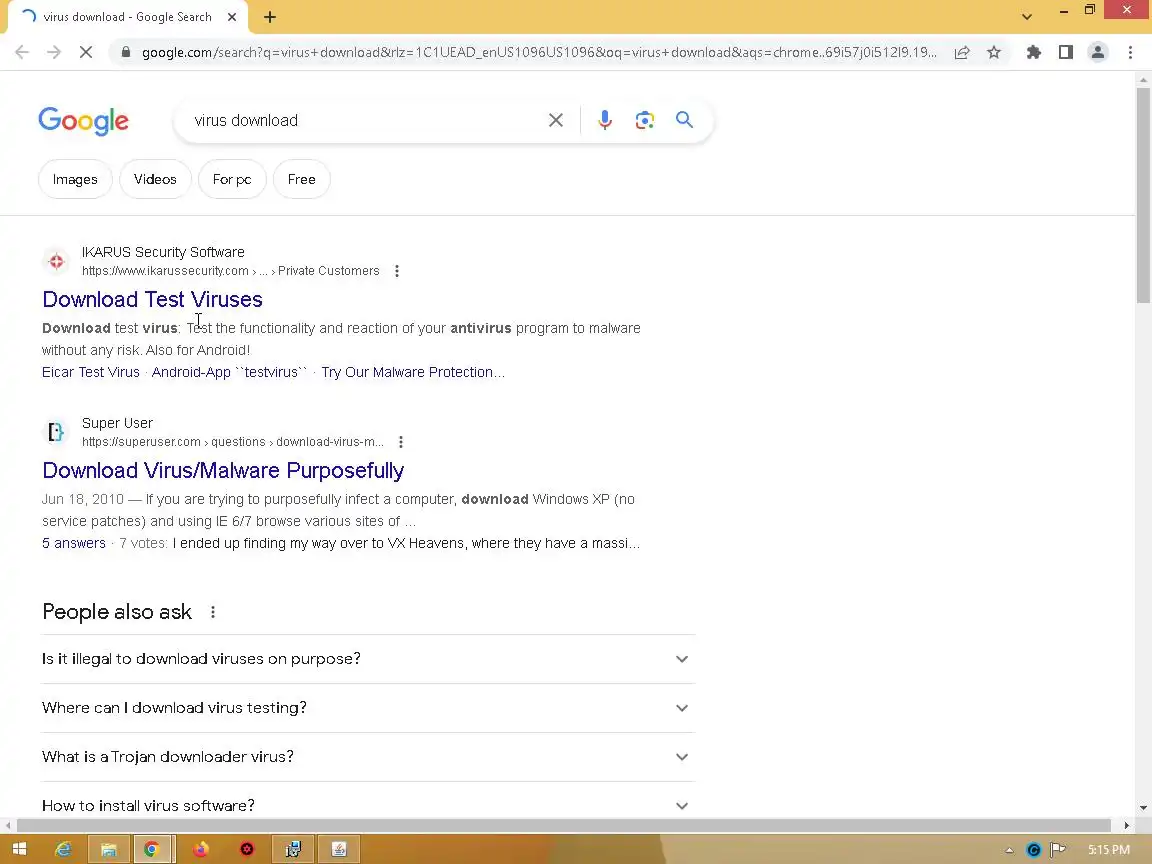Expand 'Is it illegal to download viruses' question
The height and width of the screenshot is (864, 1152).
point(368,659)
